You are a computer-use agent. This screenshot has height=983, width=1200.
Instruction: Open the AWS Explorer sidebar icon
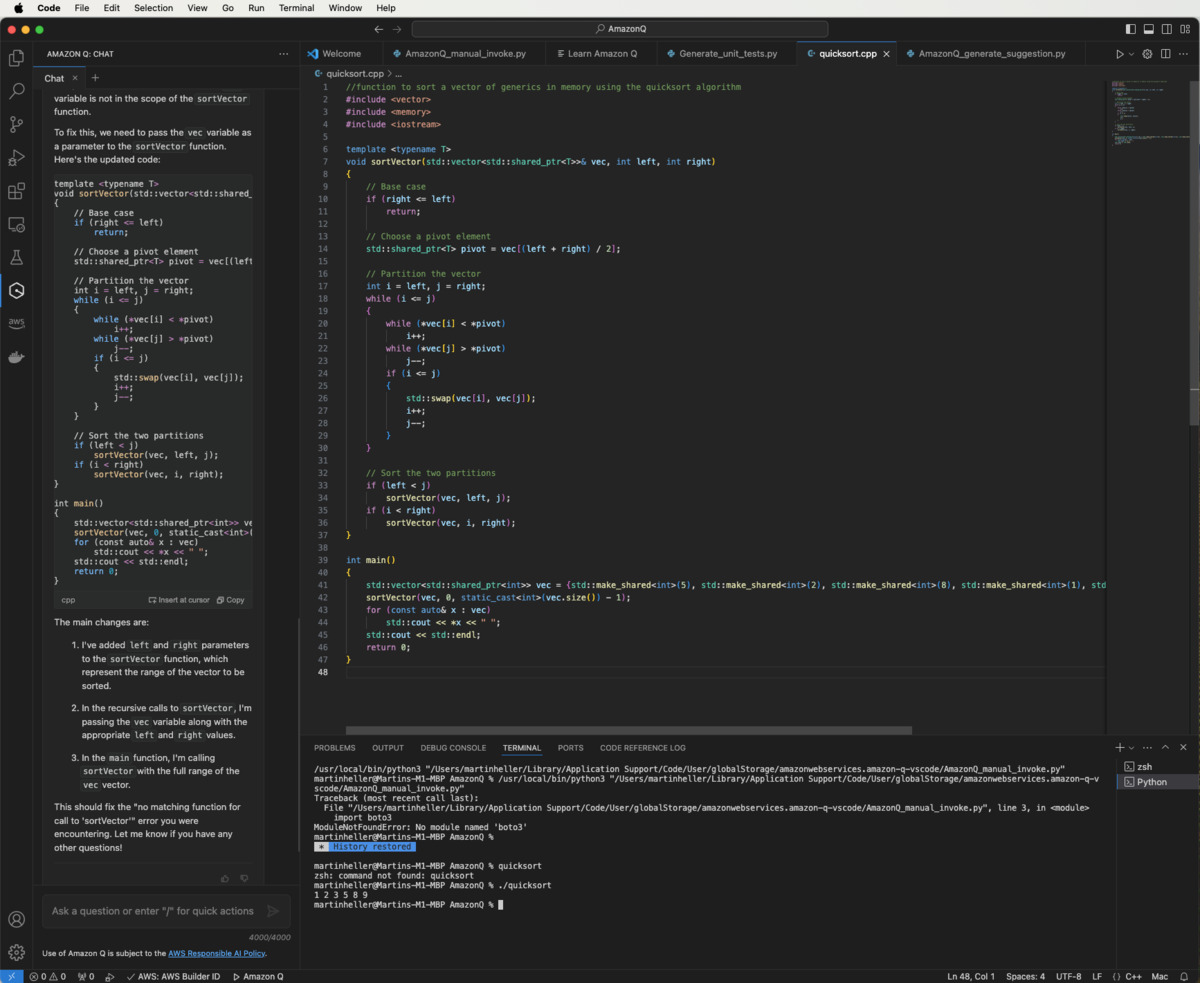click(x=16, y=323)
